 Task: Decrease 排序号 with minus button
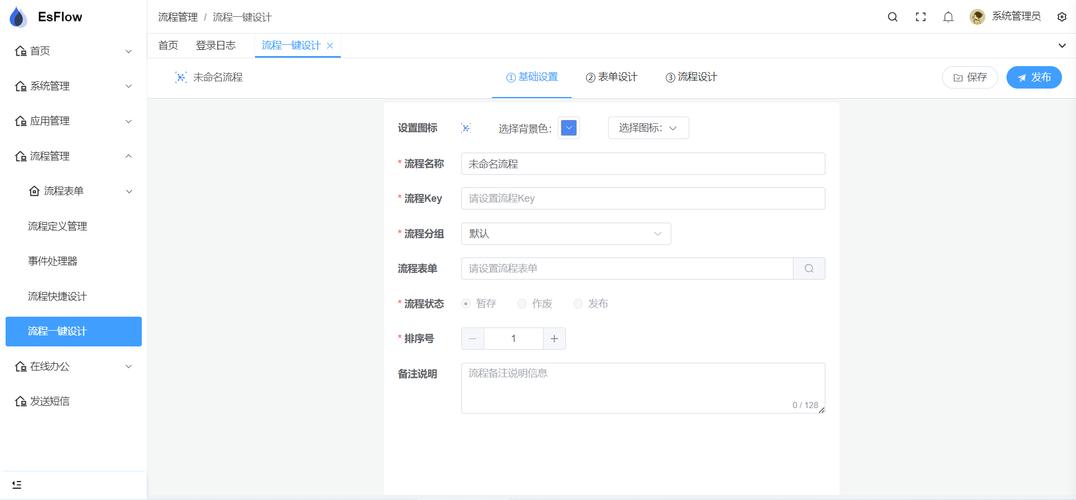pos(472,339)
